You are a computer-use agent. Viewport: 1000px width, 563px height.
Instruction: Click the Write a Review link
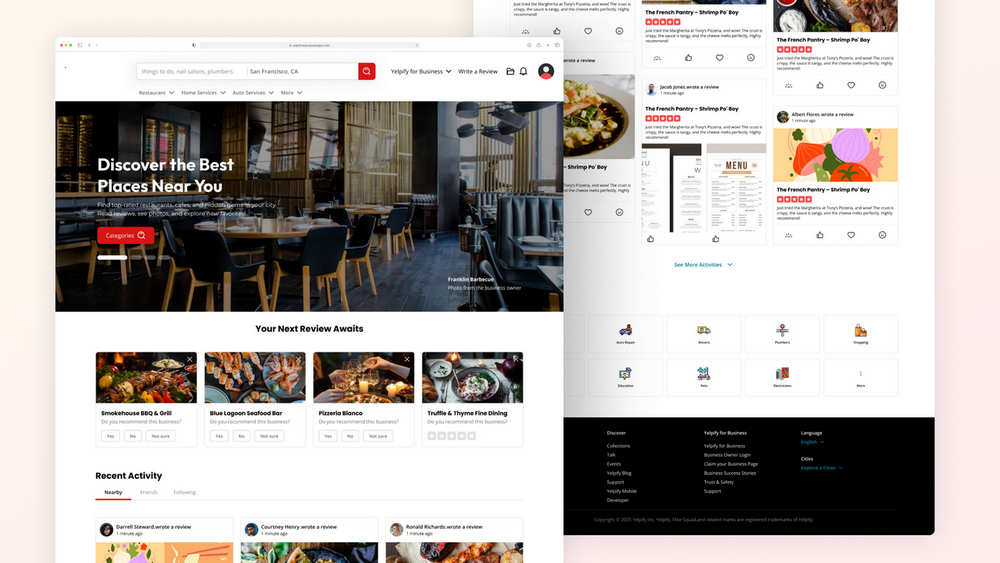pos(478,71)
